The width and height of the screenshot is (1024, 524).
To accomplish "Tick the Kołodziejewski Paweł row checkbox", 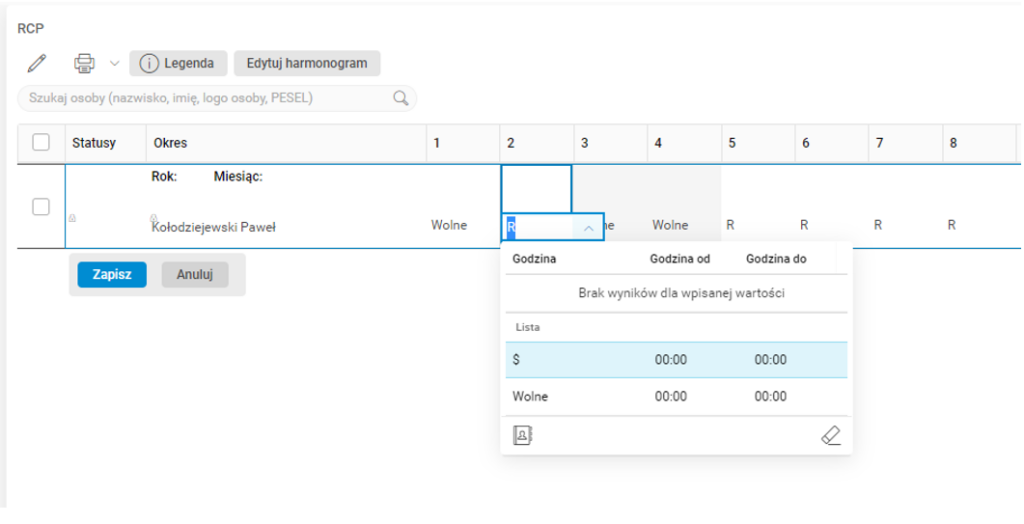I will click(x=41, y=206).
